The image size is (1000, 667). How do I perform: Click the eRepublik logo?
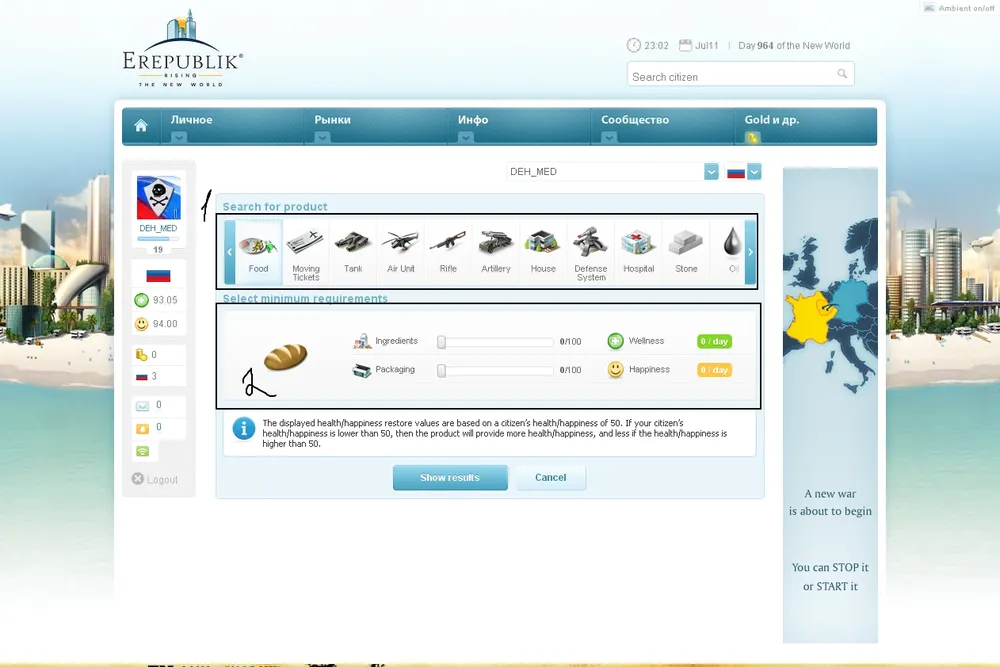point(182,49)
